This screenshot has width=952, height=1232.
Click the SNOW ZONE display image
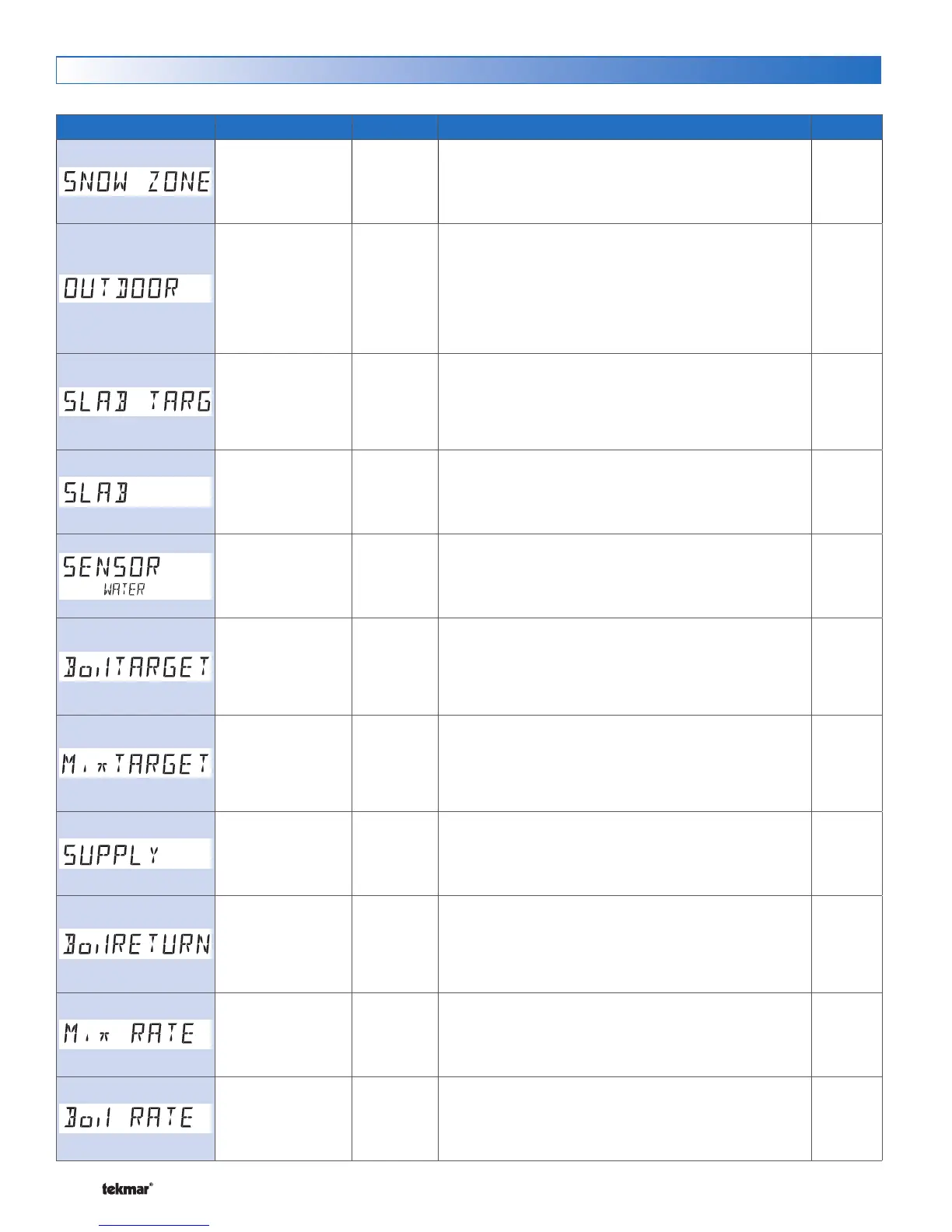click(135, 182)
